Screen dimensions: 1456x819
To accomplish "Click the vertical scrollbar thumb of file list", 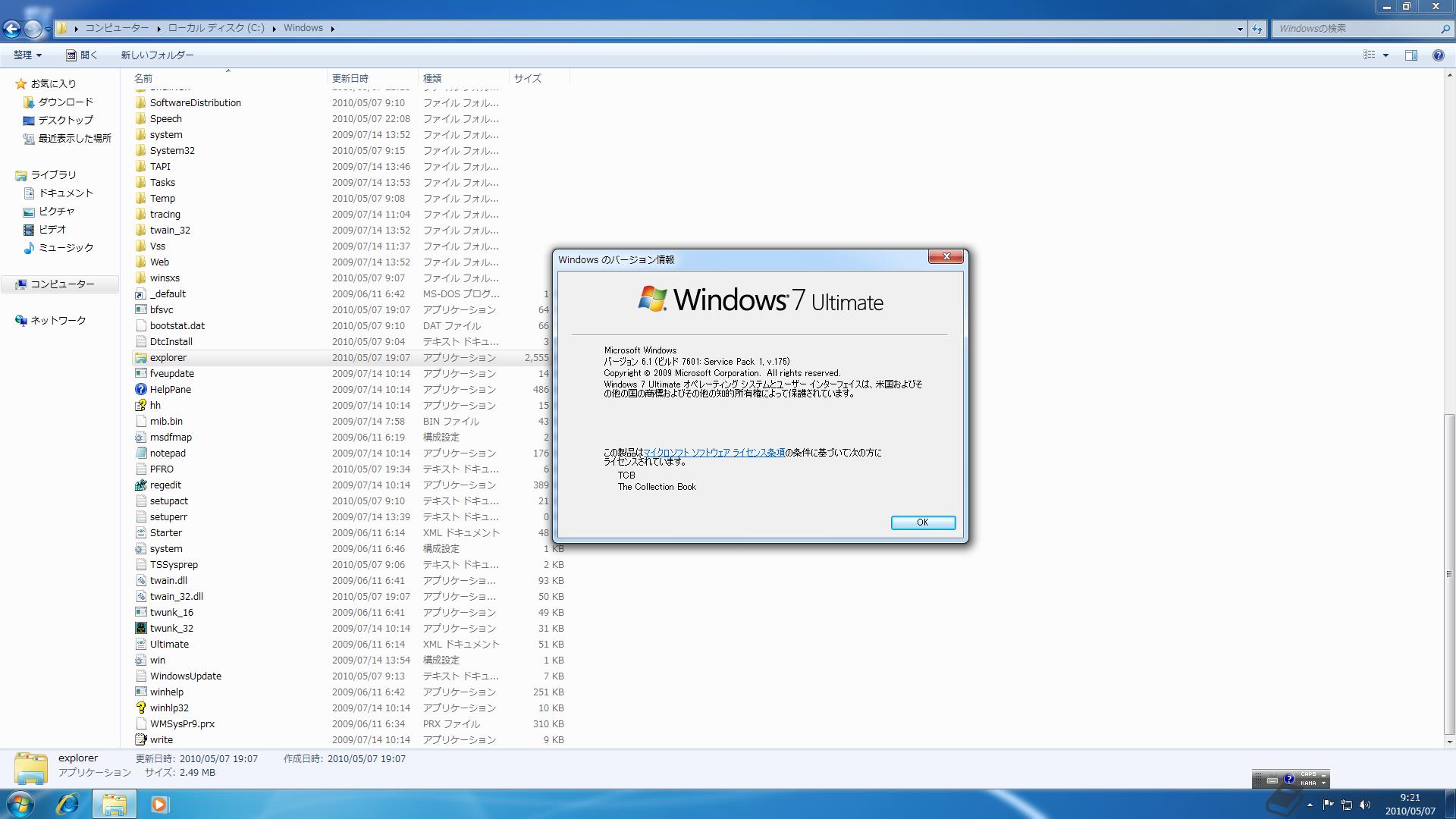I will pos(1449,573).
